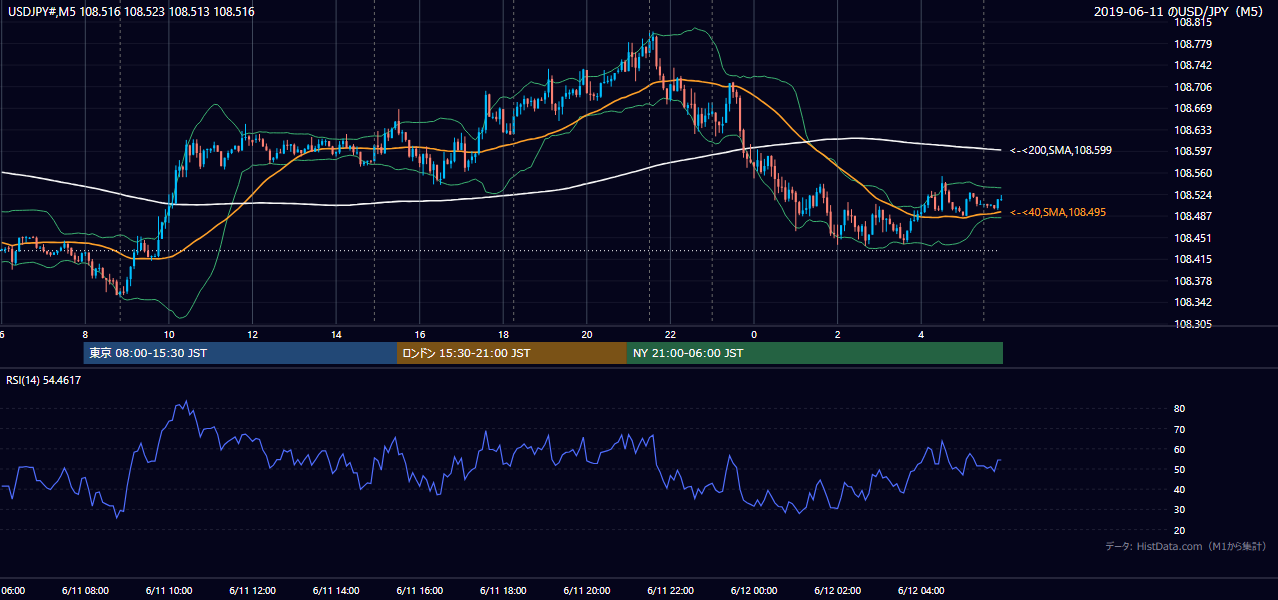The image size is (1278, 600).
Task: Click hour 22 on the price chart axis
Action: [x=671, y=335]
